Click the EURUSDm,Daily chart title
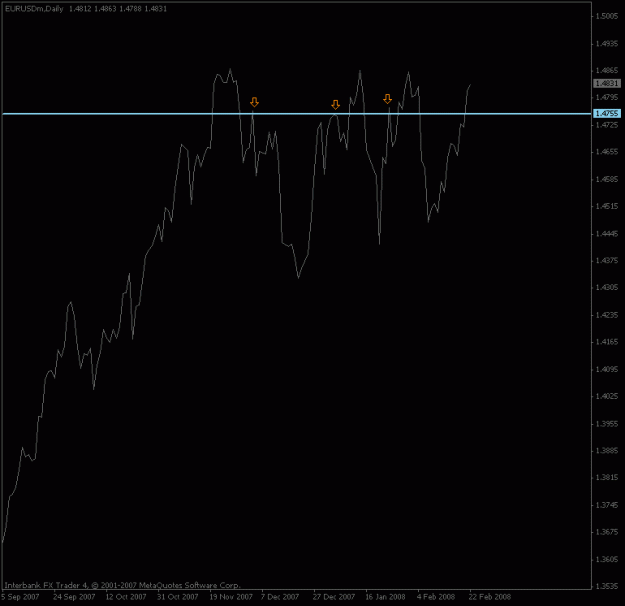625x606 pixels. point(34,9)
